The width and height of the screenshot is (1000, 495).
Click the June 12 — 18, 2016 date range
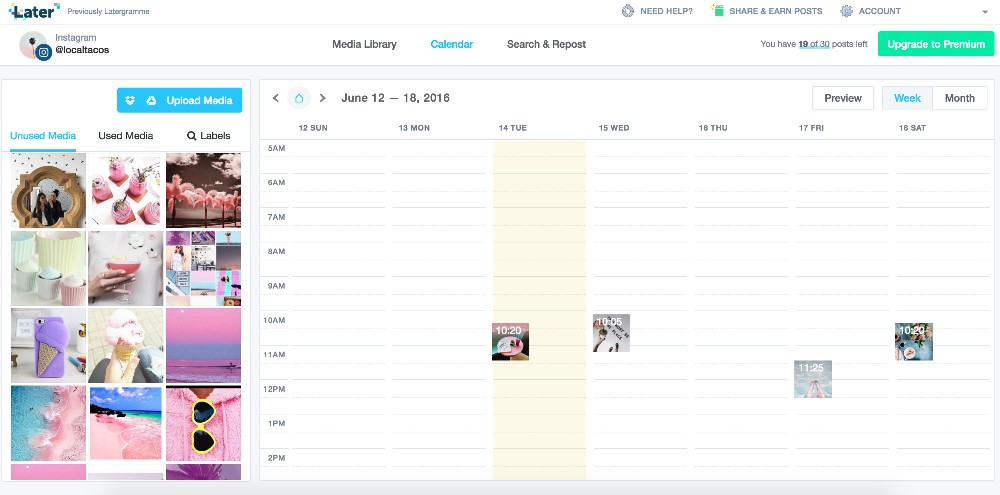coord(395,98)
